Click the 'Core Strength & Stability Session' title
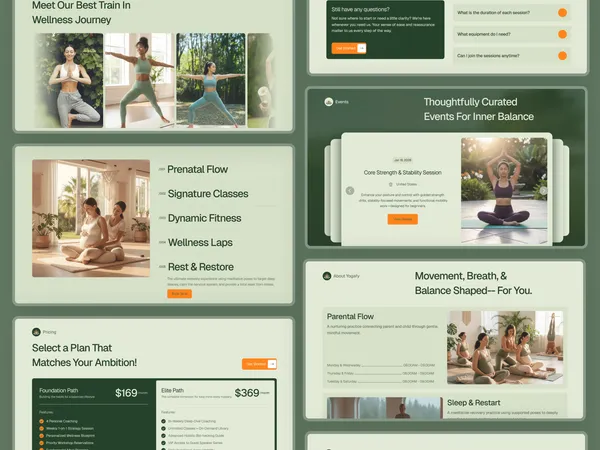 pyautogui.click(x=403, y=173)
